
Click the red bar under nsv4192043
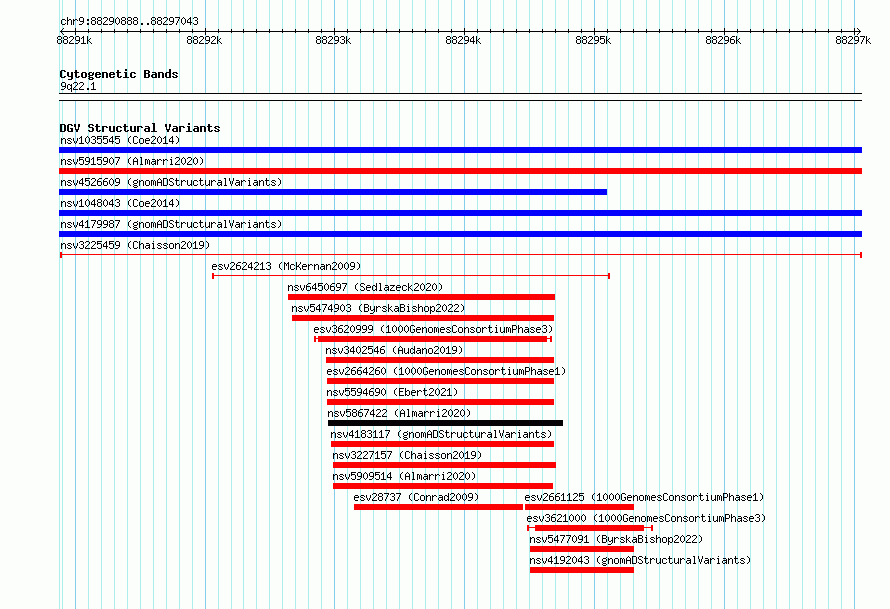pyautogui.click(x=582, y=570)
